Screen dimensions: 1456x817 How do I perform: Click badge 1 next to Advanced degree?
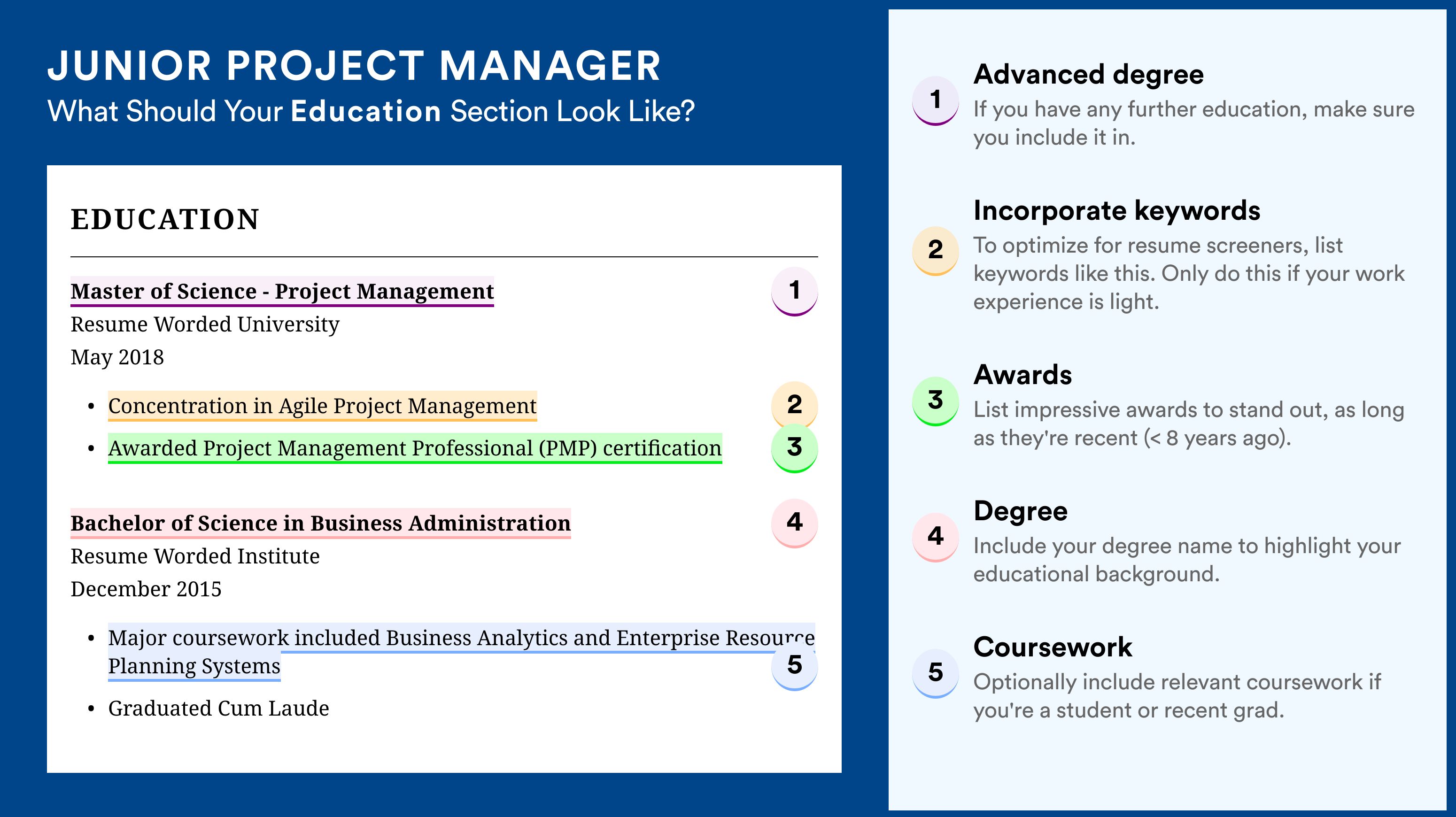[935, 100]
